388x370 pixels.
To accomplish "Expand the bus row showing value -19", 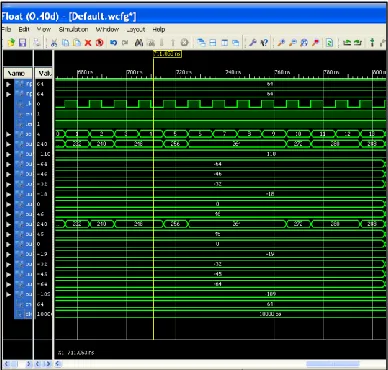I will tap(9, 254).
